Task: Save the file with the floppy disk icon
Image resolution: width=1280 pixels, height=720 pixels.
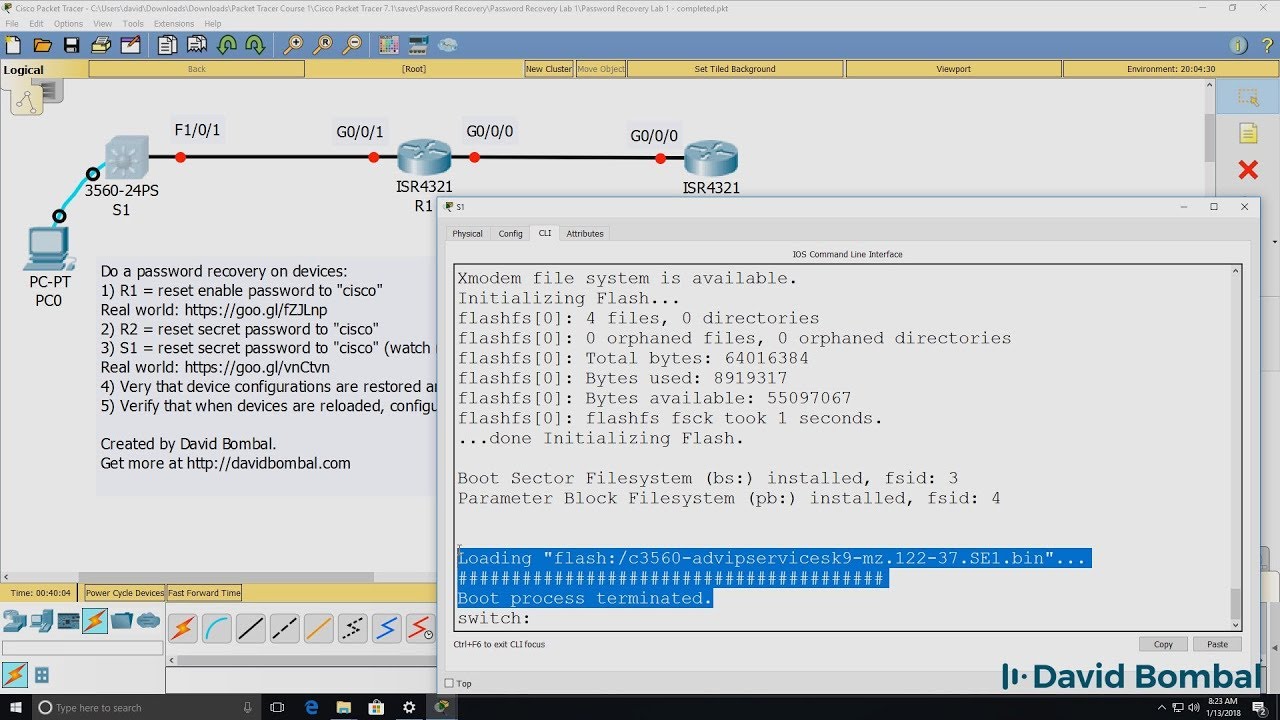Action: 71,45
